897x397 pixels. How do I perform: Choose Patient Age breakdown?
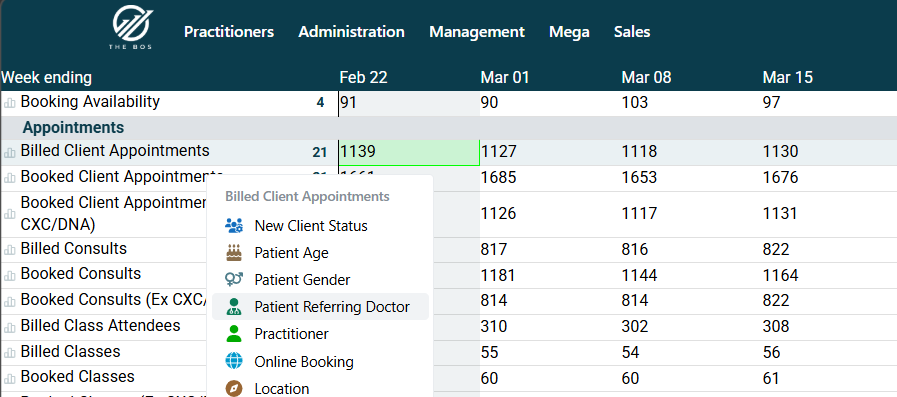320,253
